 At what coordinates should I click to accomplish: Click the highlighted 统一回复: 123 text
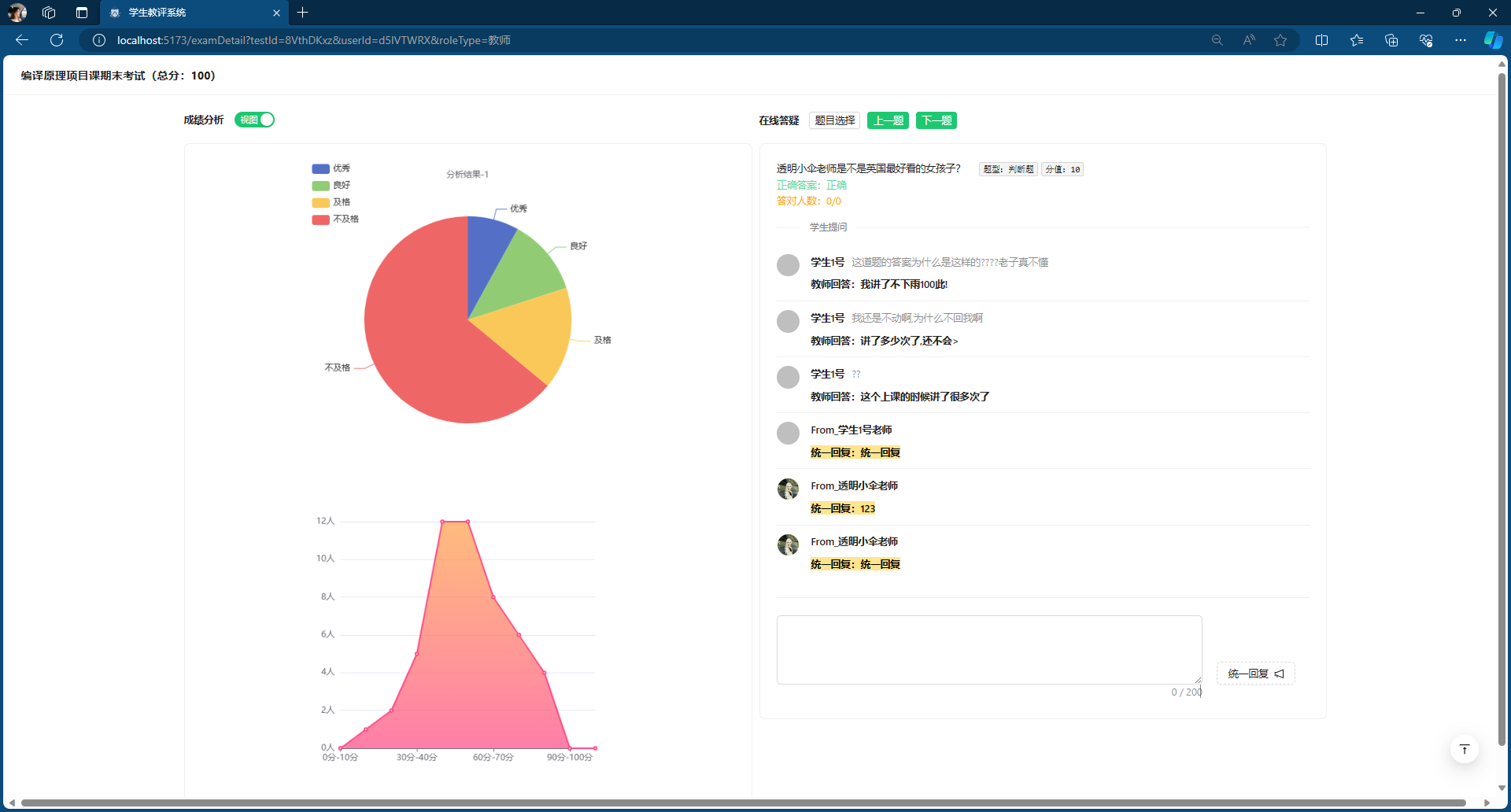(x=843, y=508)
